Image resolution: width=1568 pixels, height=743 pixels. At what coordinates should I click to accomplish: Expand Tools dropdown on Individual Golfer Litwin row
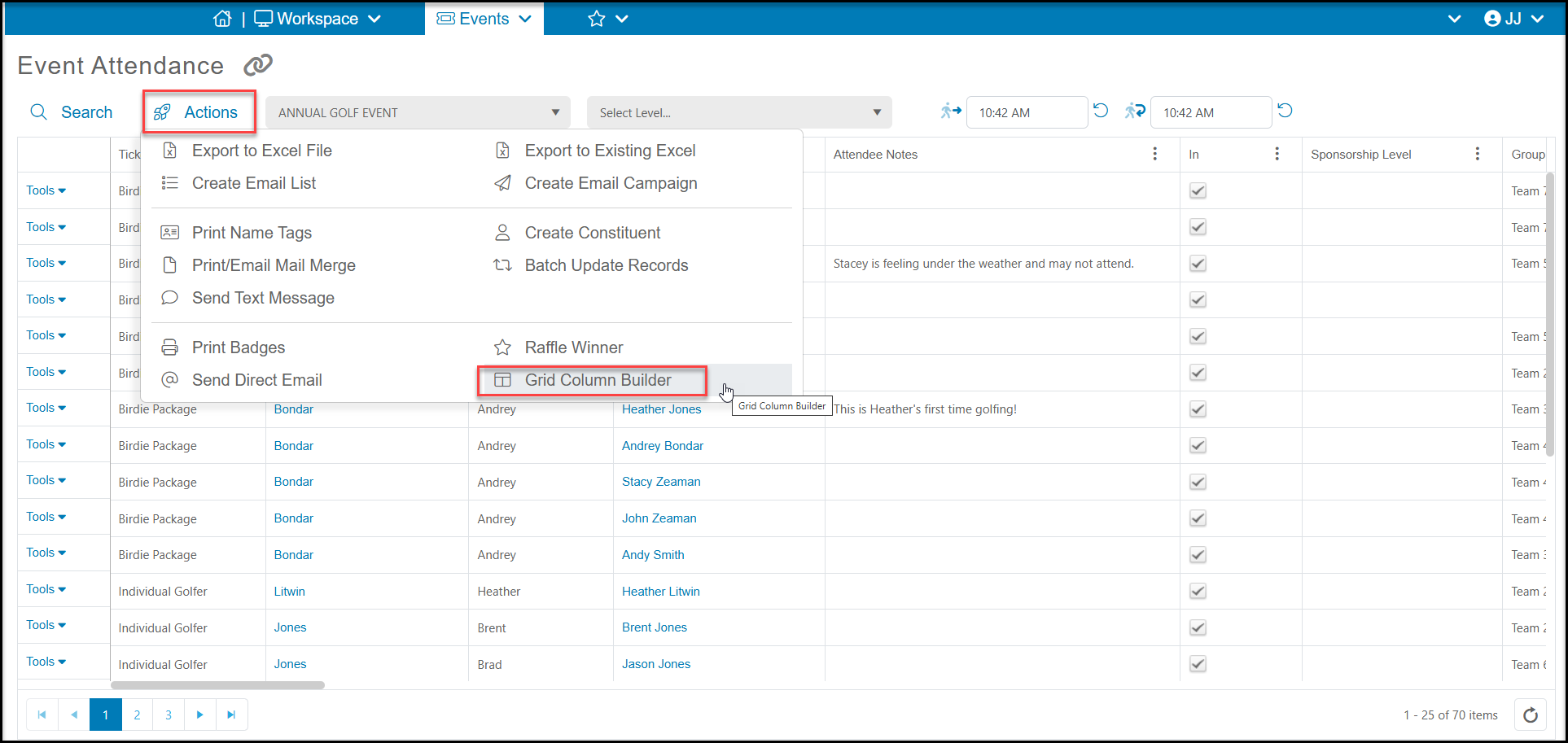(46, 589)
